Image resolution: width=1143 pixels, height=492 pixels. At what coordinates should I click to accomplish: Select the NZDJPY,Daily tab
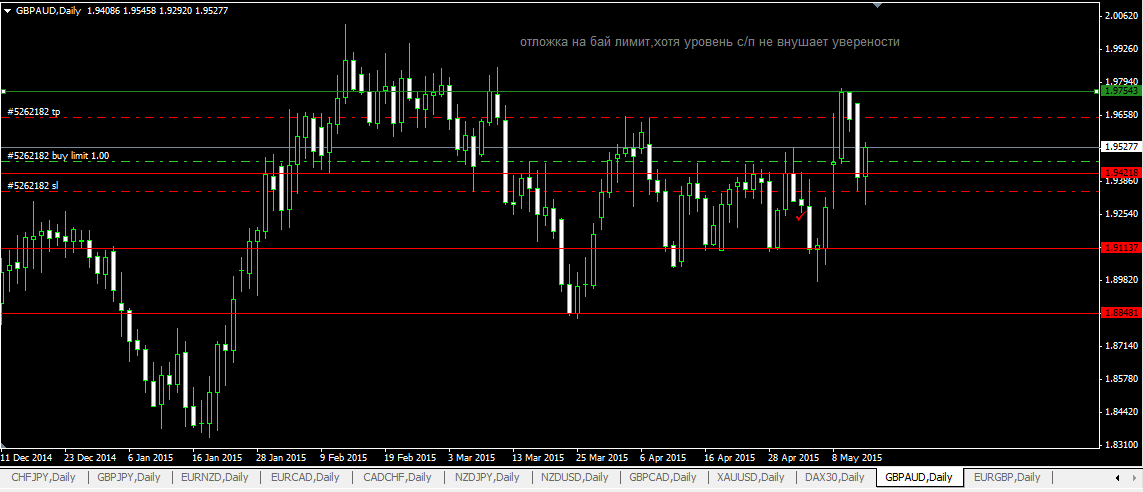click(x=487, y=477)
